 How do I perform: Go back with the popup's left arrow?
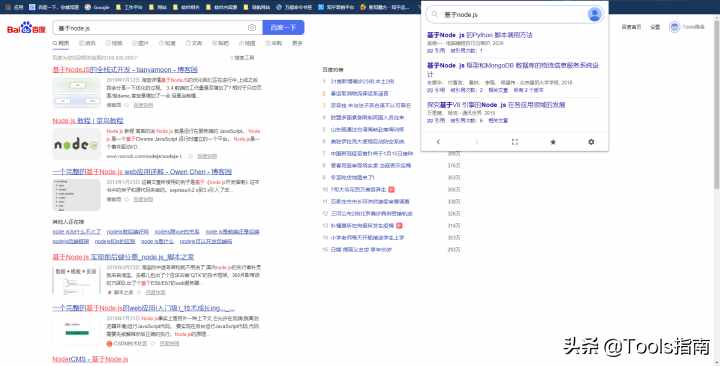pyautogui.click(x=438, y=142)
